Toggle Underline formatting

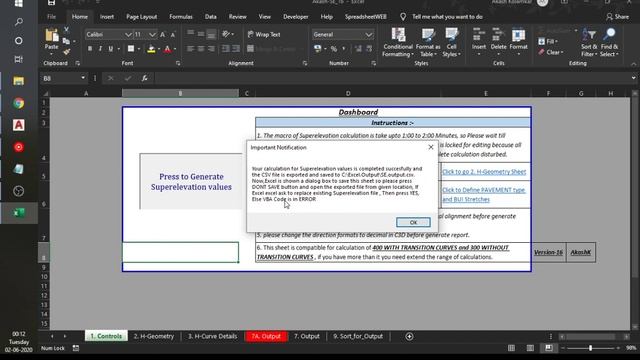point(111,49)
